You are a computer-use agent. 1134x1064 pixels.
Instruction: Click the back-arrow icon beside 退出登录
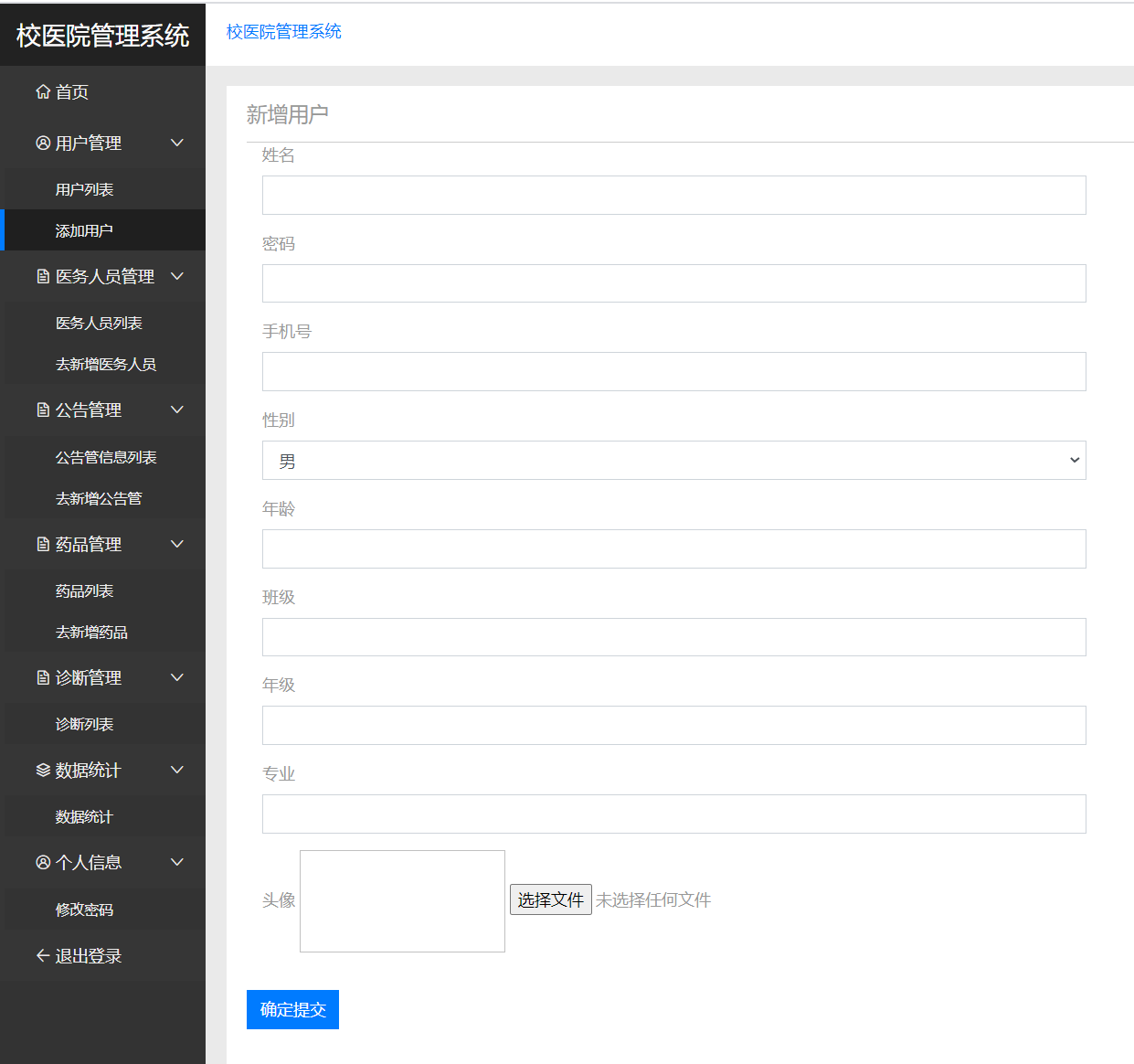(43, 955)
